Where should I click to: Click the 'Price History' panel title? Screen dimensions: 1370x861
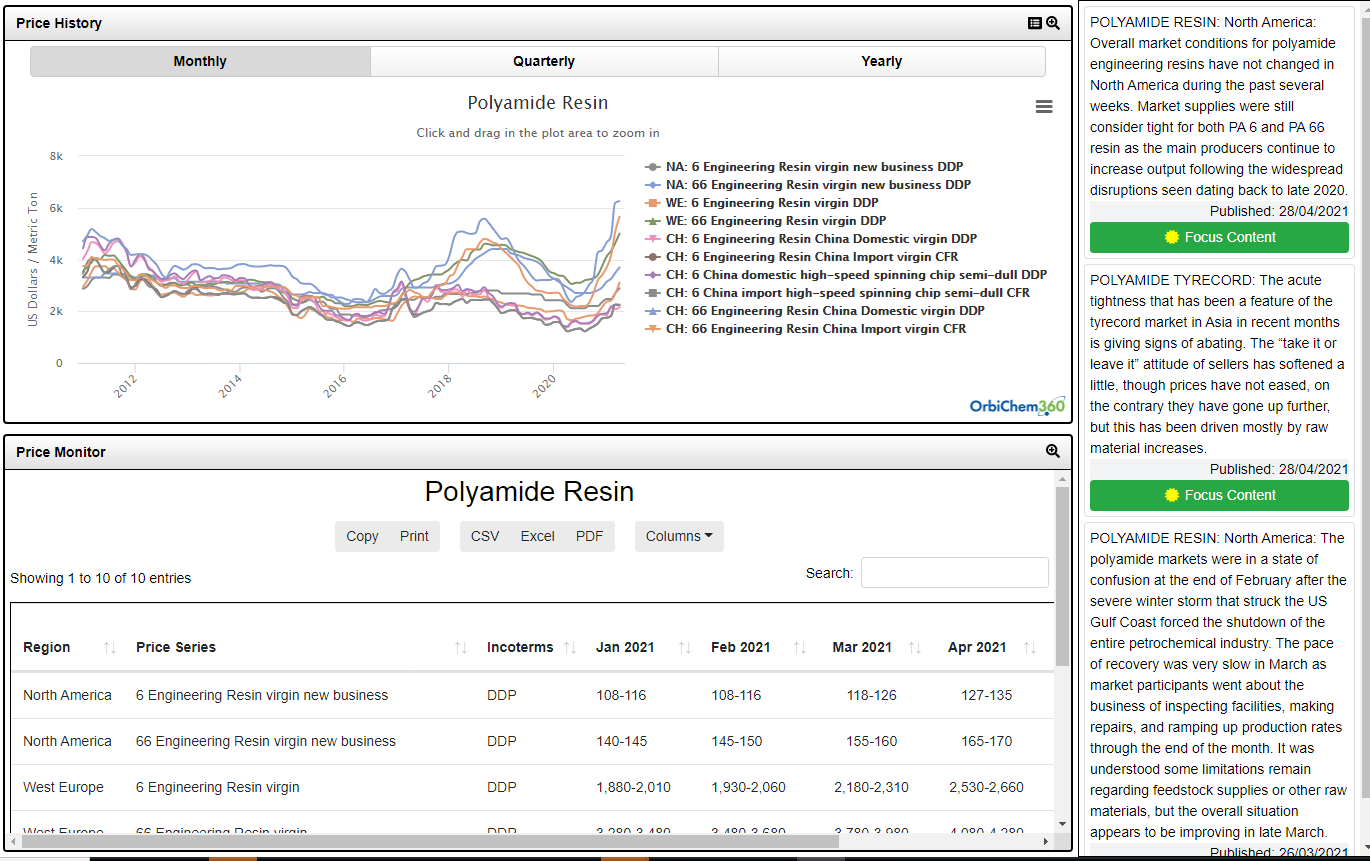click(x=59, y=23)
